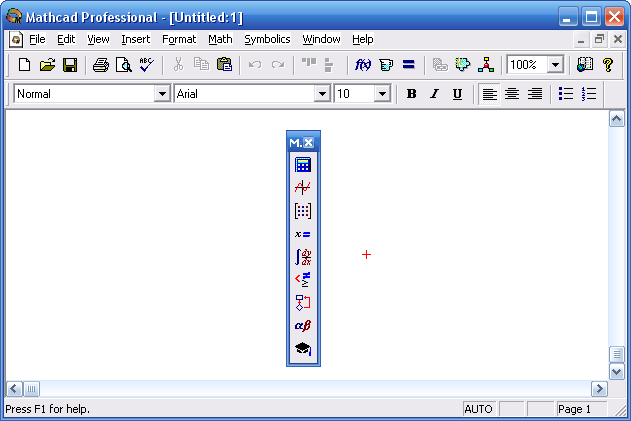Open the File menu

(37, 39)
